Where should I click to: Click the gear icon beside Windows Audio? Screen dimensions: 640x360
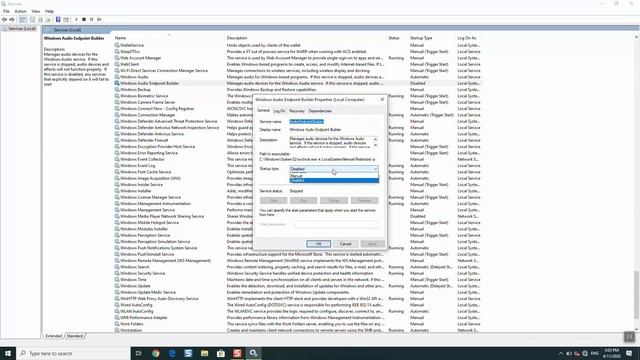[x=117, y=77]
